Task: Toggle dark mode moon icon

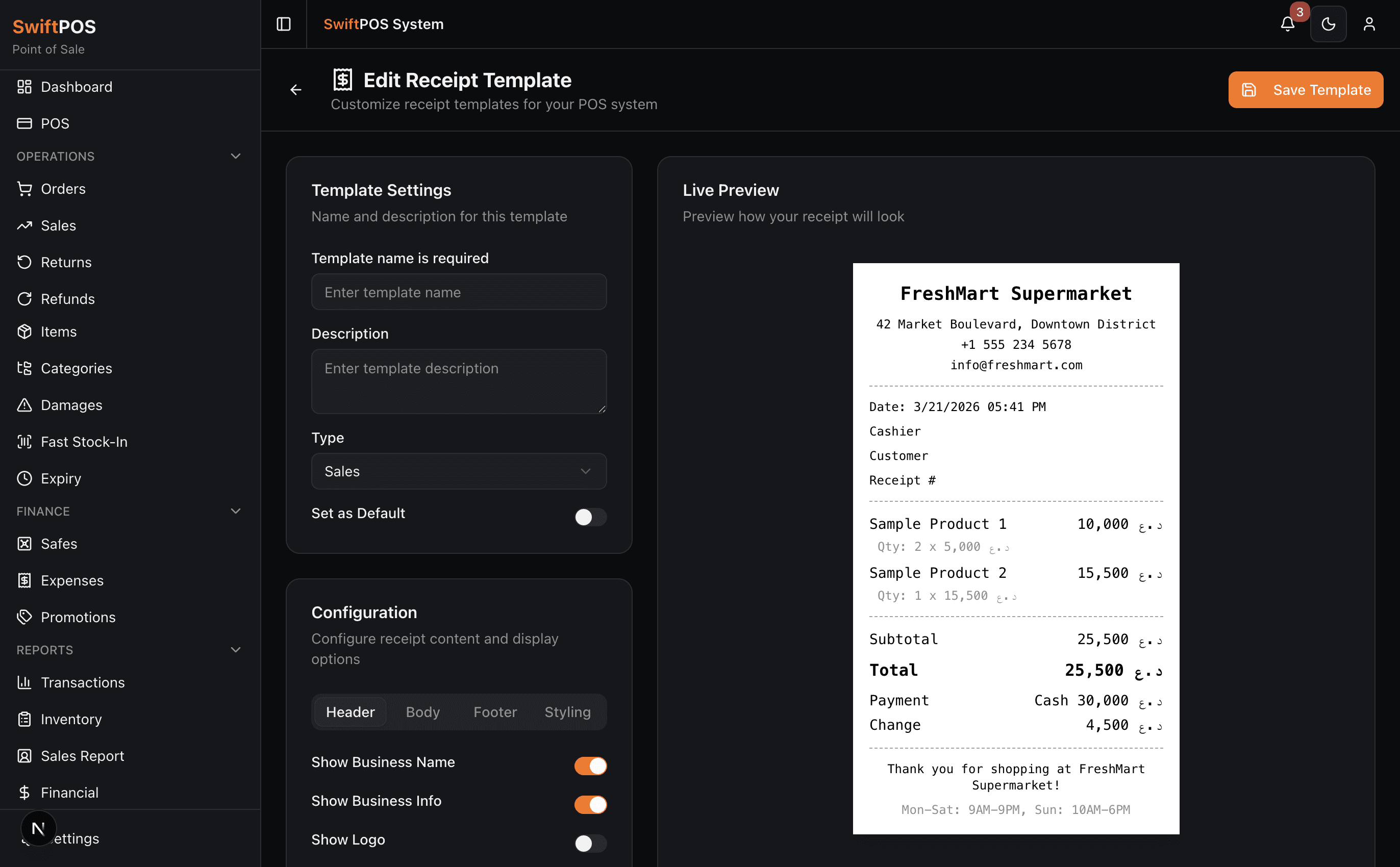Action: pyautogui.click(x=1328, y=24)
